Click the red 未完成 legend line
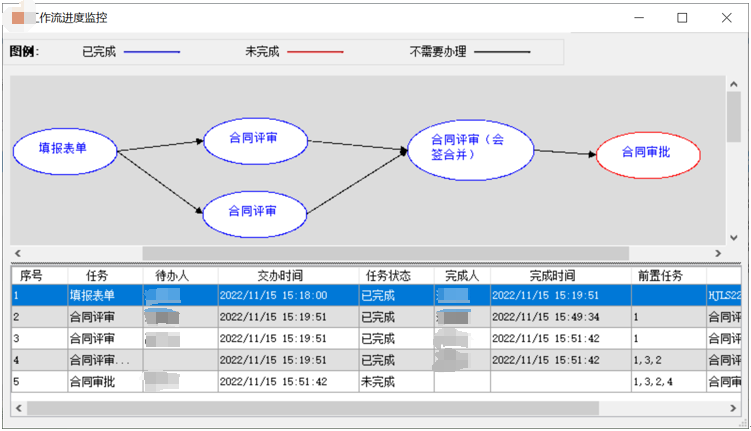This screenshot has height=431, width=751. point(315,52)
